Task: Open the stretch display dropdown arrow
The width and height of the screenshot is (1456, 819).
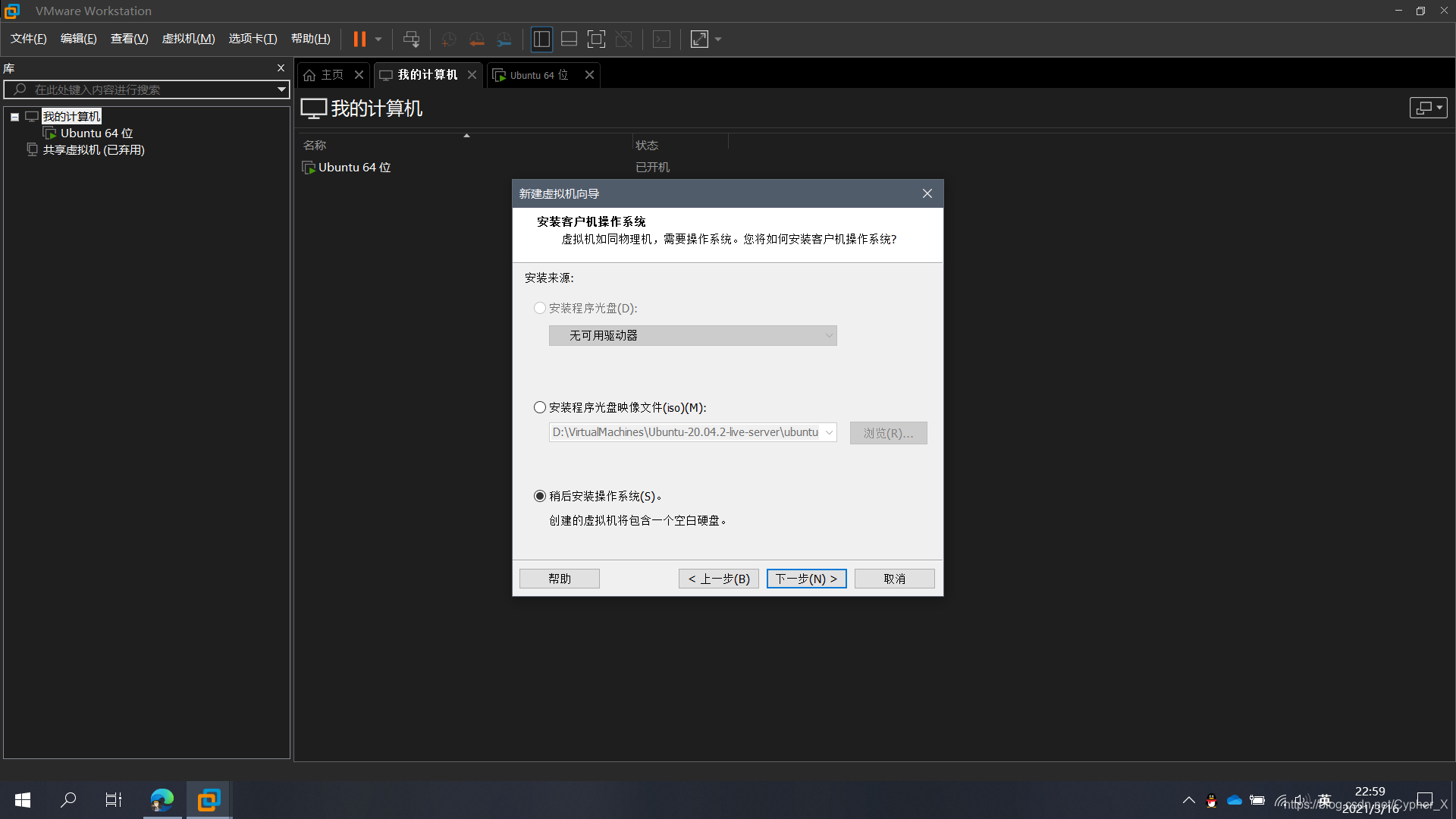Action: pyautogui.click(x=718, y=39)
